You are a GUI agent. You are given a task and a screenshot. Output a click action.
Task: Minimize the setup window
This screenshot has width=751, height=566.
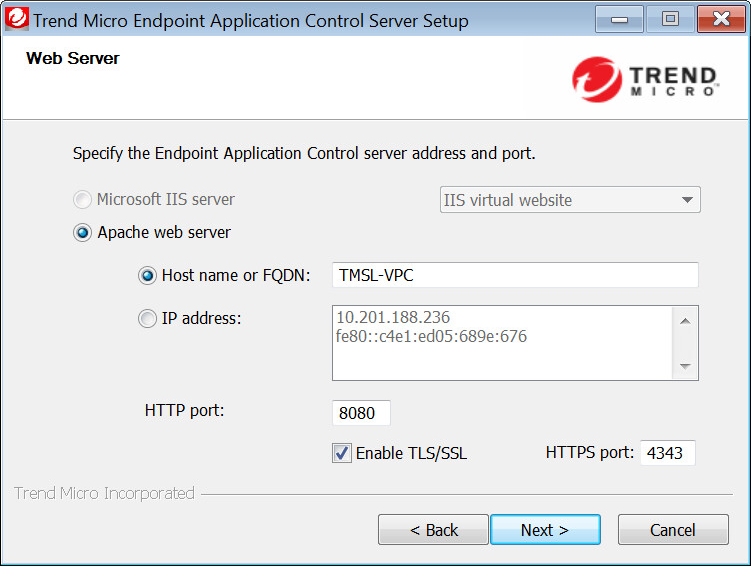[619, 19]
